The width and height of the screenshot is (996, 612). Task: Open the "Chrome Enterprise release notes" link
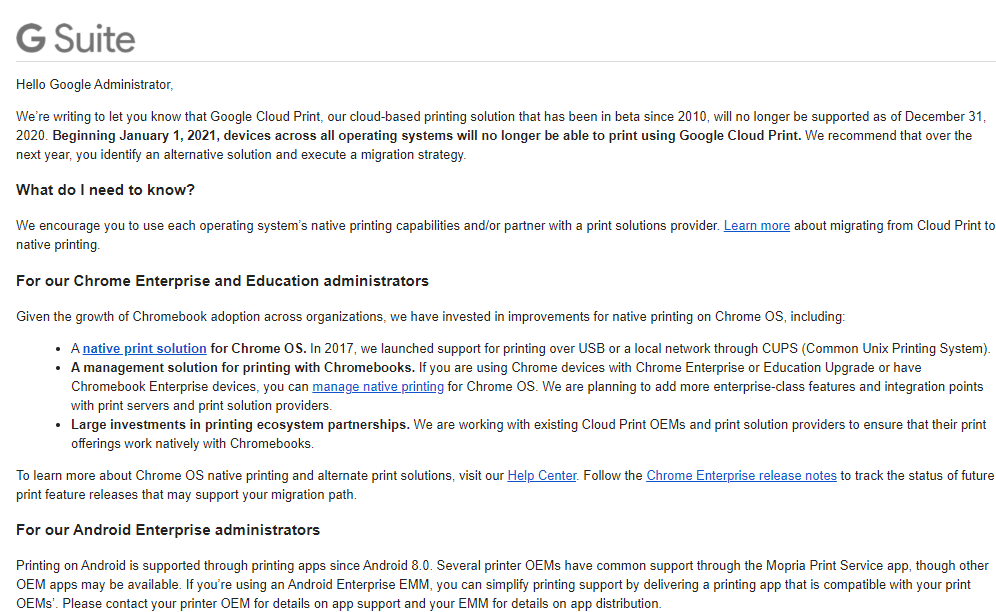[741, 475]
